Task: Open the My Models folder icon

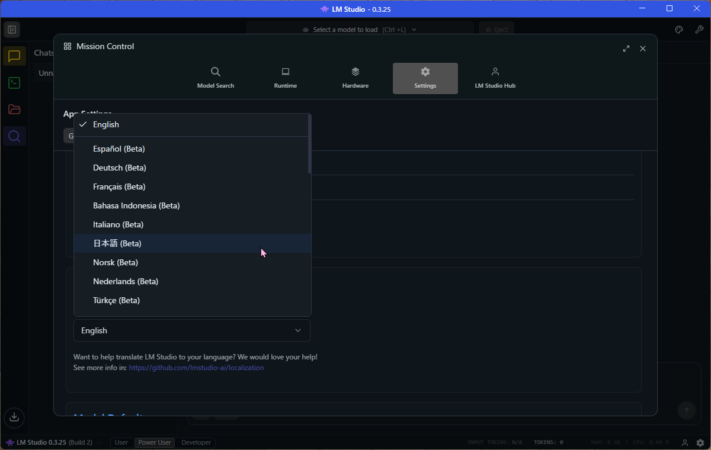Action: point(14,109)
